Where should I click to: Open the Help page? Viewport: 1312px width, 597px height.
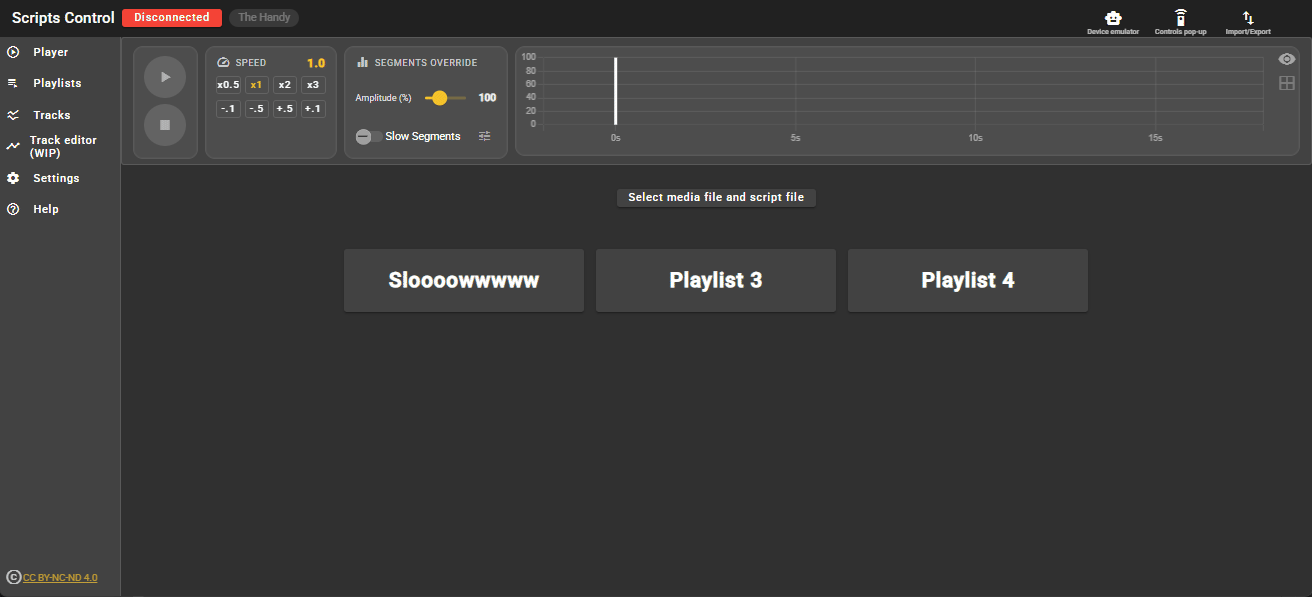point(60,209)
